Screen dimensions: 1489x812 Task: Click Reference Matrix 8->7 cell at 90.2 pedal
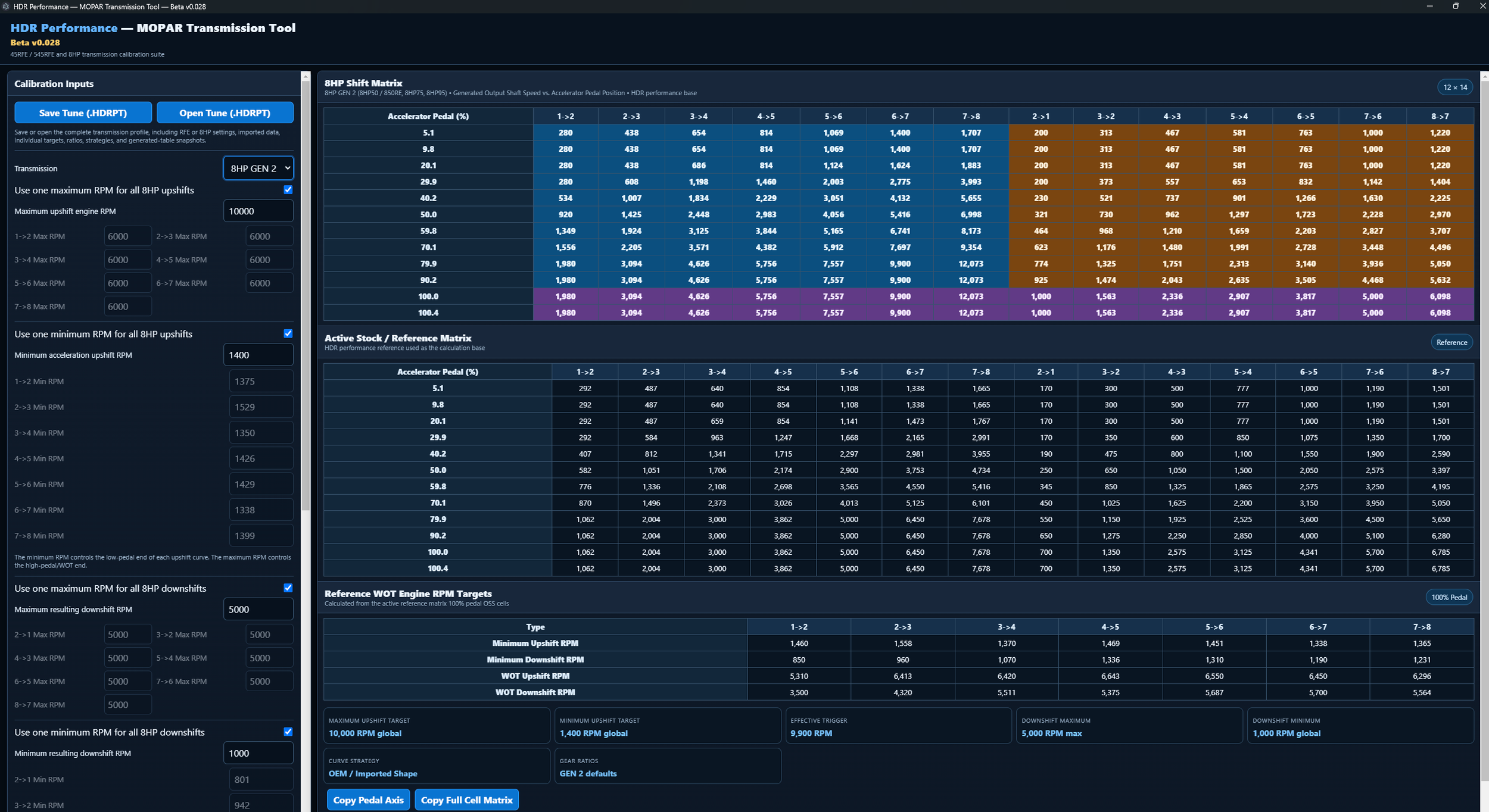pyautogui.click(x=1440, y=536)
